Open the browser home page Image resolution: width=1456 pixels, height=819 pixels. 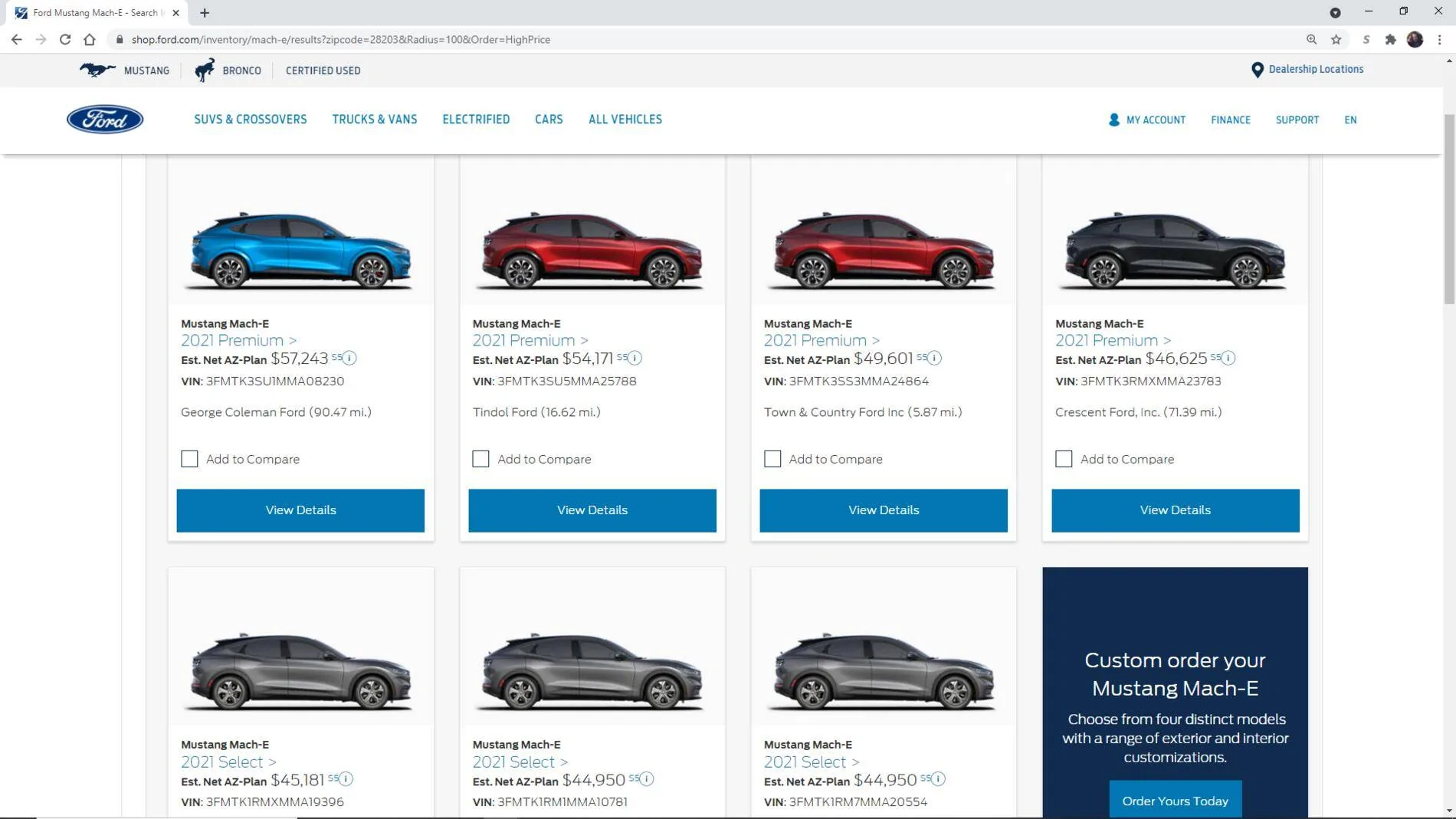pos(90,39)
